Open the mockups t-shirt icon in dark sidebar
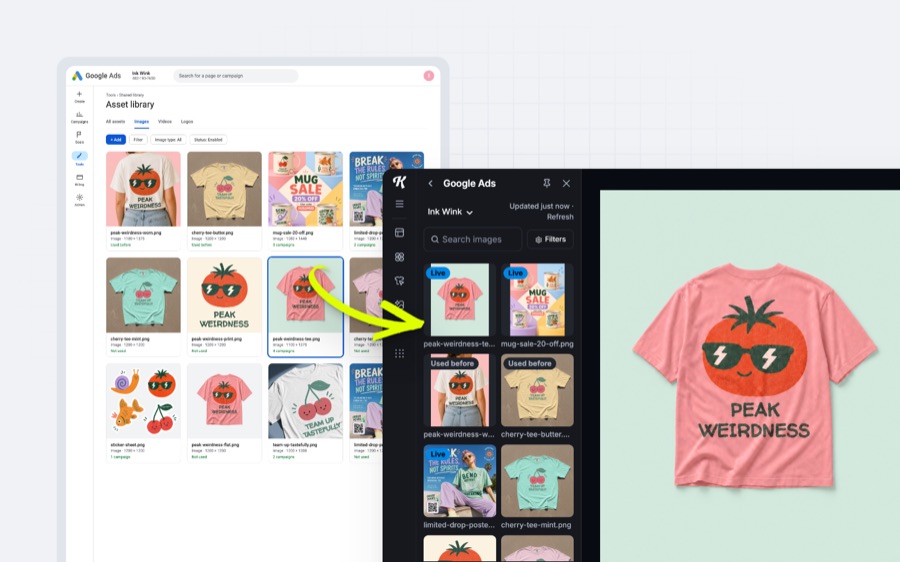Screen dimensions: 900x562 (399, 281)
